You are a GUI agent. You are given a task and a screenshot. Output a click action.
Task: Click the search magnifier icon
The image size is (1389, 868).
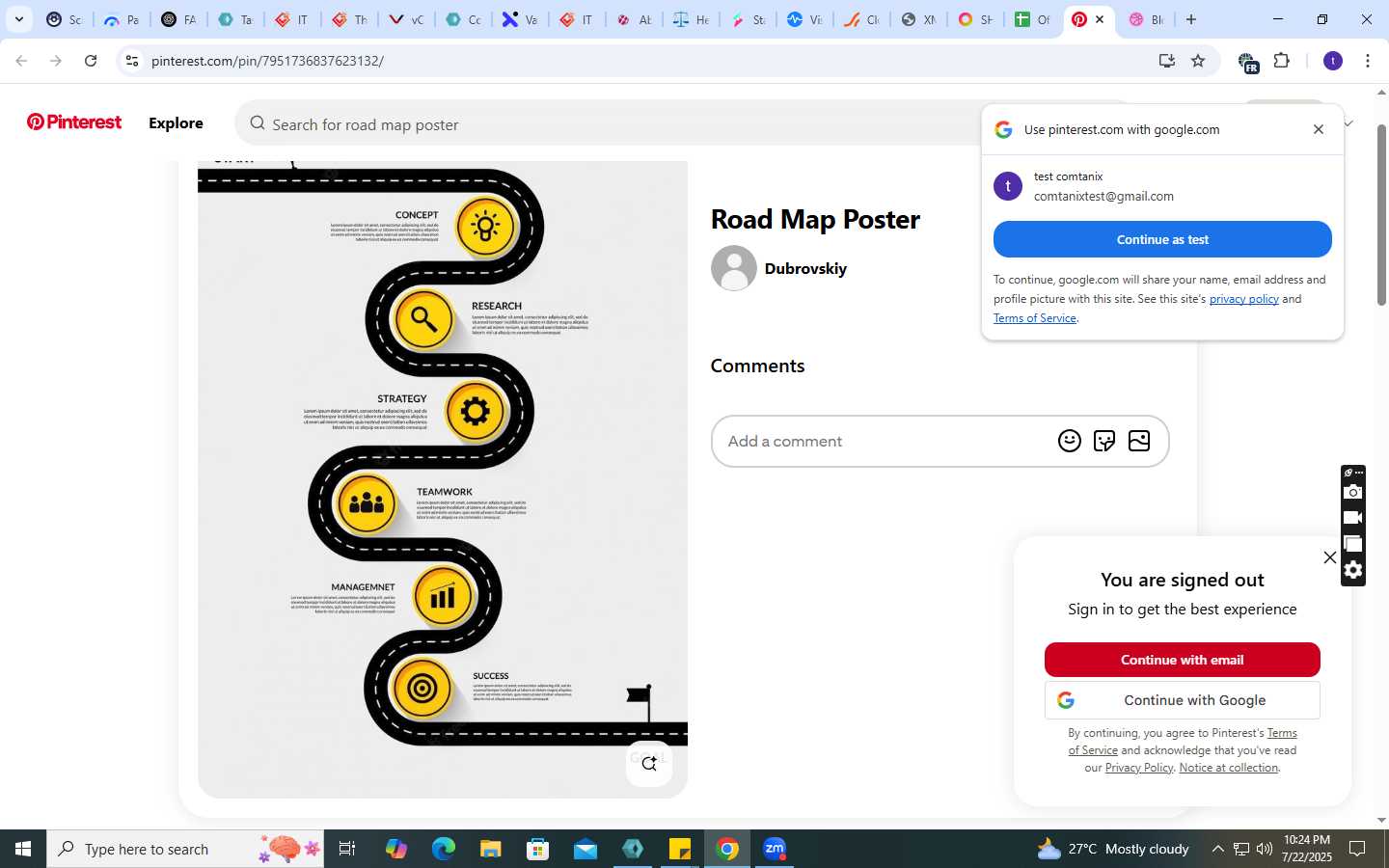[258, 123]
